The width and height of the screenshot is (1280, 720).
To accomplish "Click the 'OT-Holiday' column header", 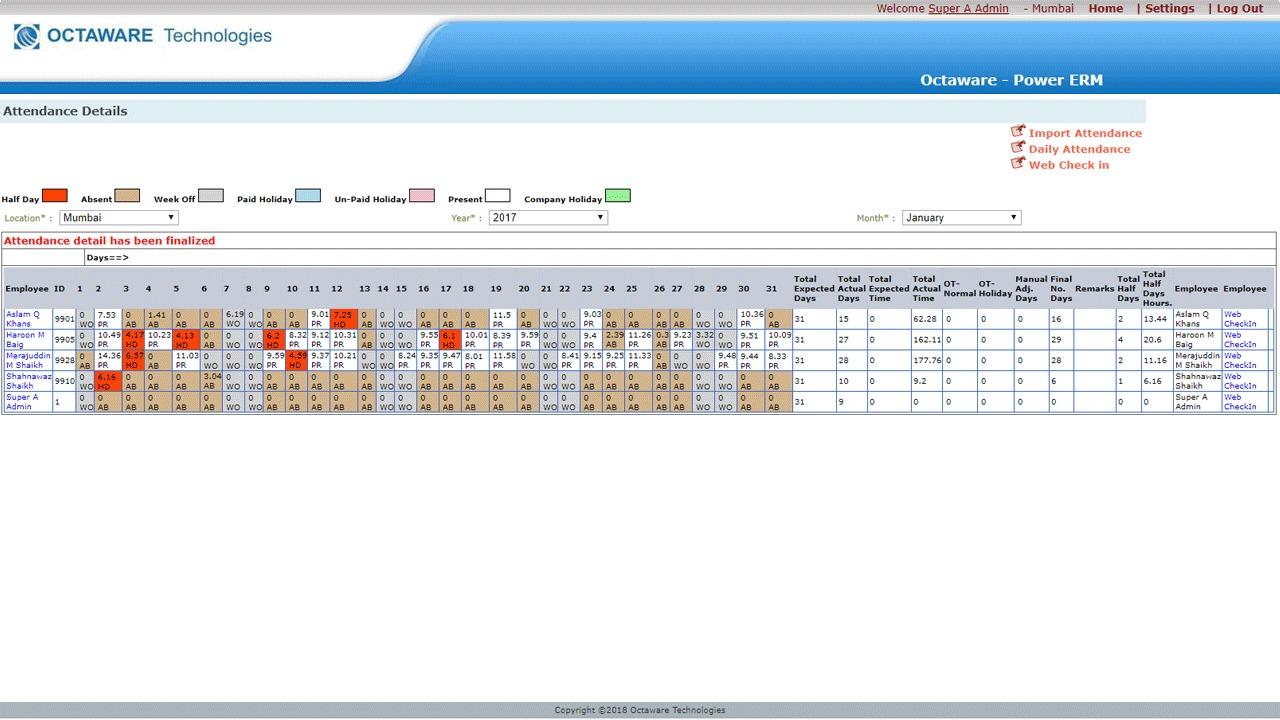I will pos(995,289).
